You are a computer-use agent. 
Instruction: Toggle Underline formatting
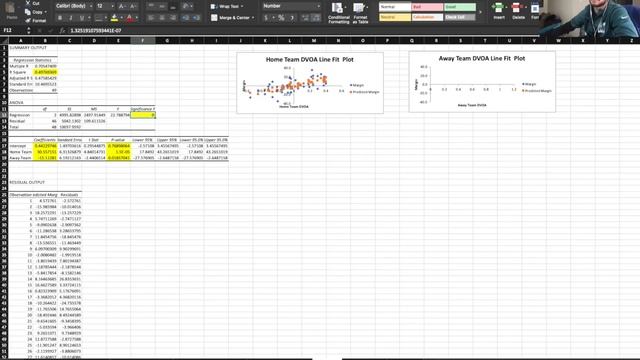(x=82, y=18)
